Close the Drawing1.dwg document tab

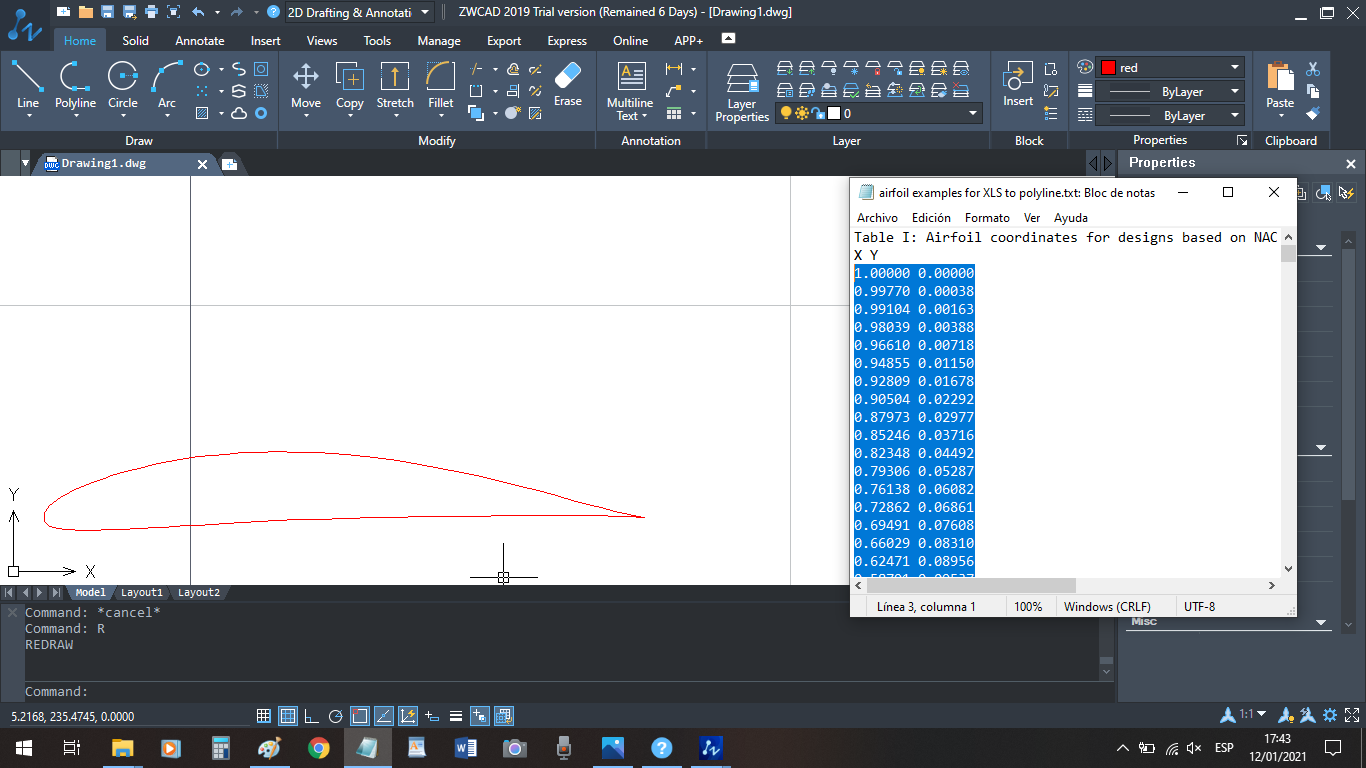pyautogui.click(x=201, y=164)
